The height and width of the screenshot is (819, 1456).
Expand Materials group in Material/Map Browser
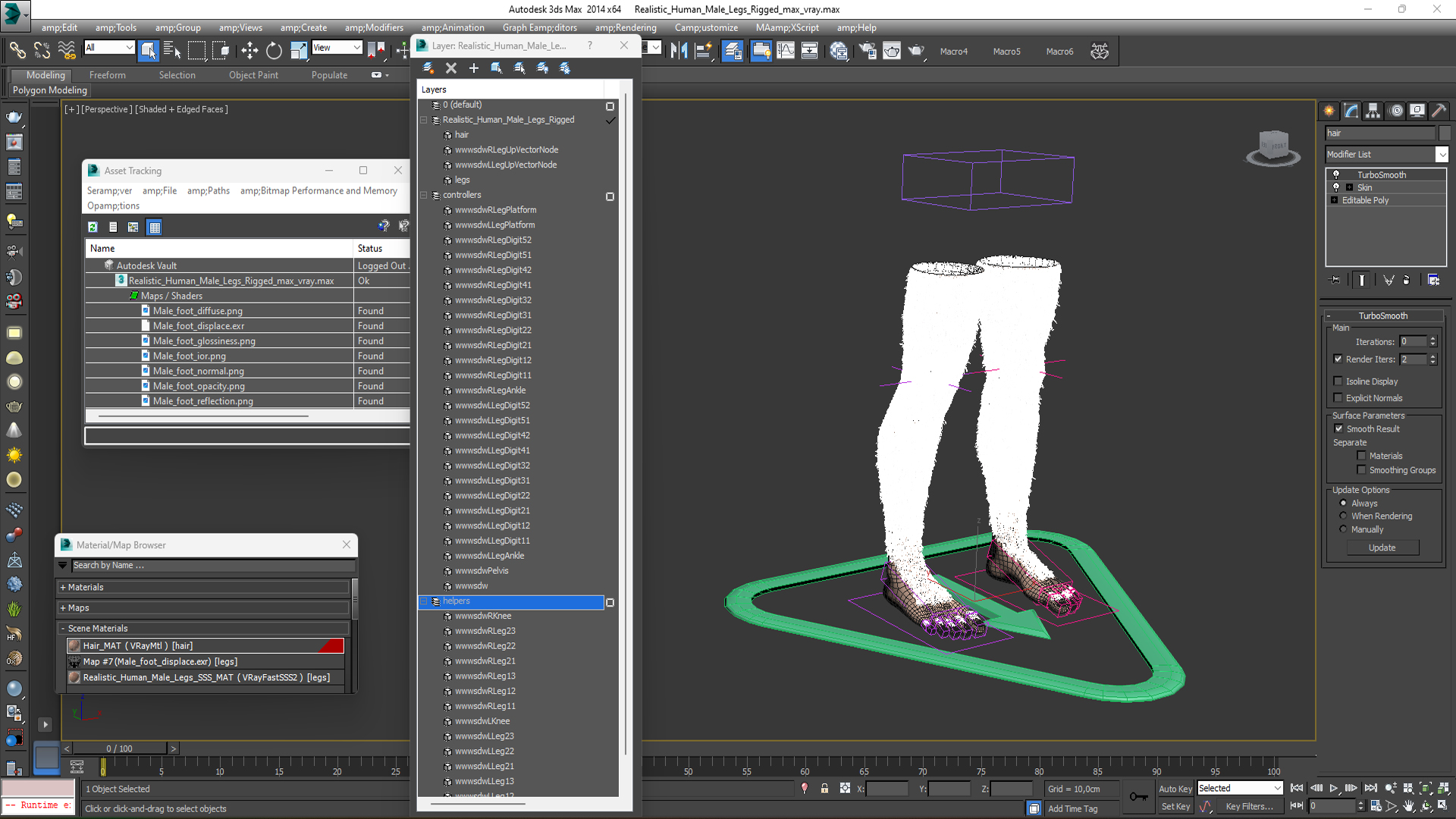tap(63, 588)
